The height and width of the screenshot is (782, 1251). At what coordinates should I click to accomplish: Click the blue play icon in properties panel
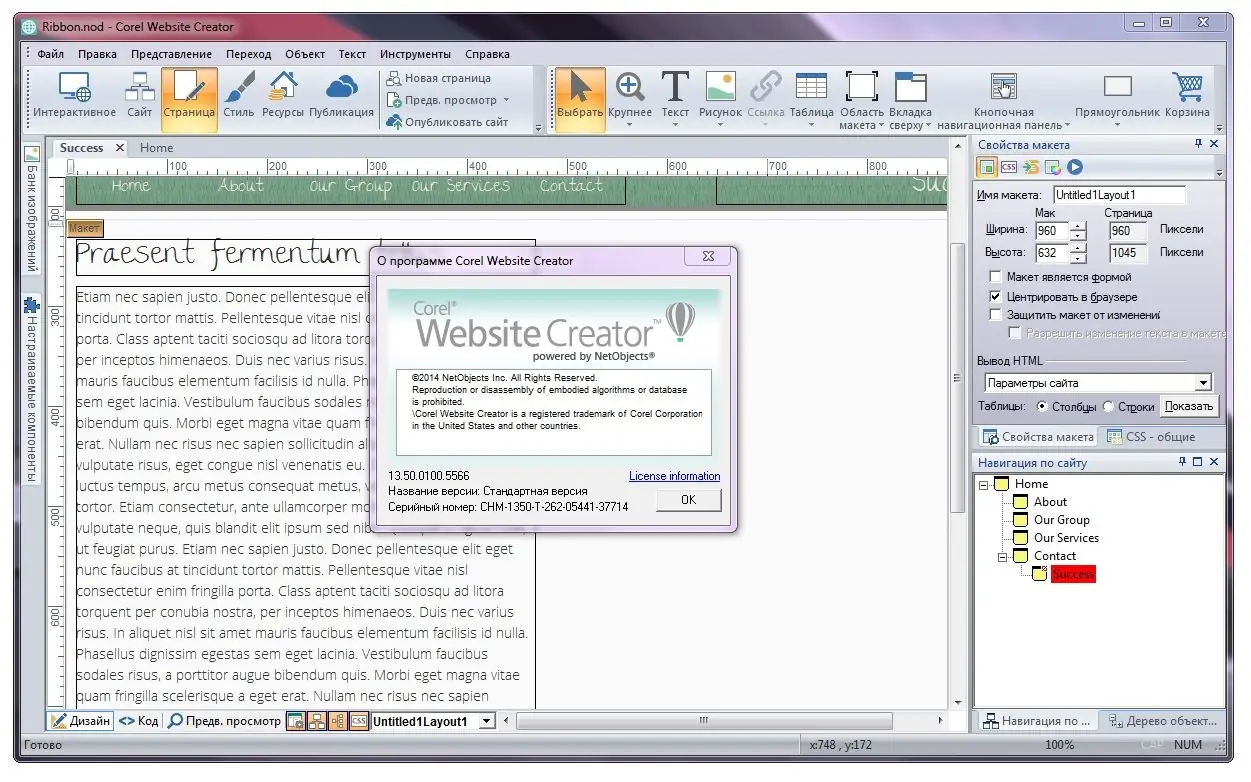point(1075,168)
